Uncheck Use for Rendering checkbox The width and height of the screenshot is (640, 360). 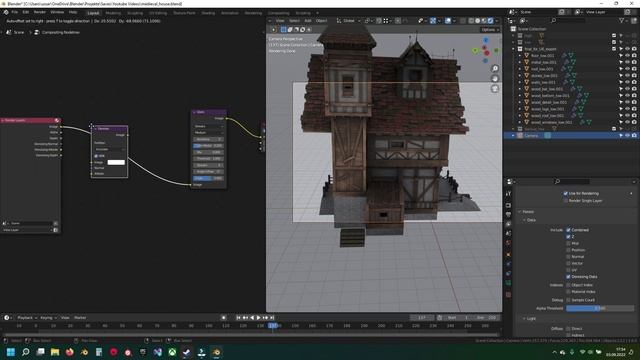565,193
